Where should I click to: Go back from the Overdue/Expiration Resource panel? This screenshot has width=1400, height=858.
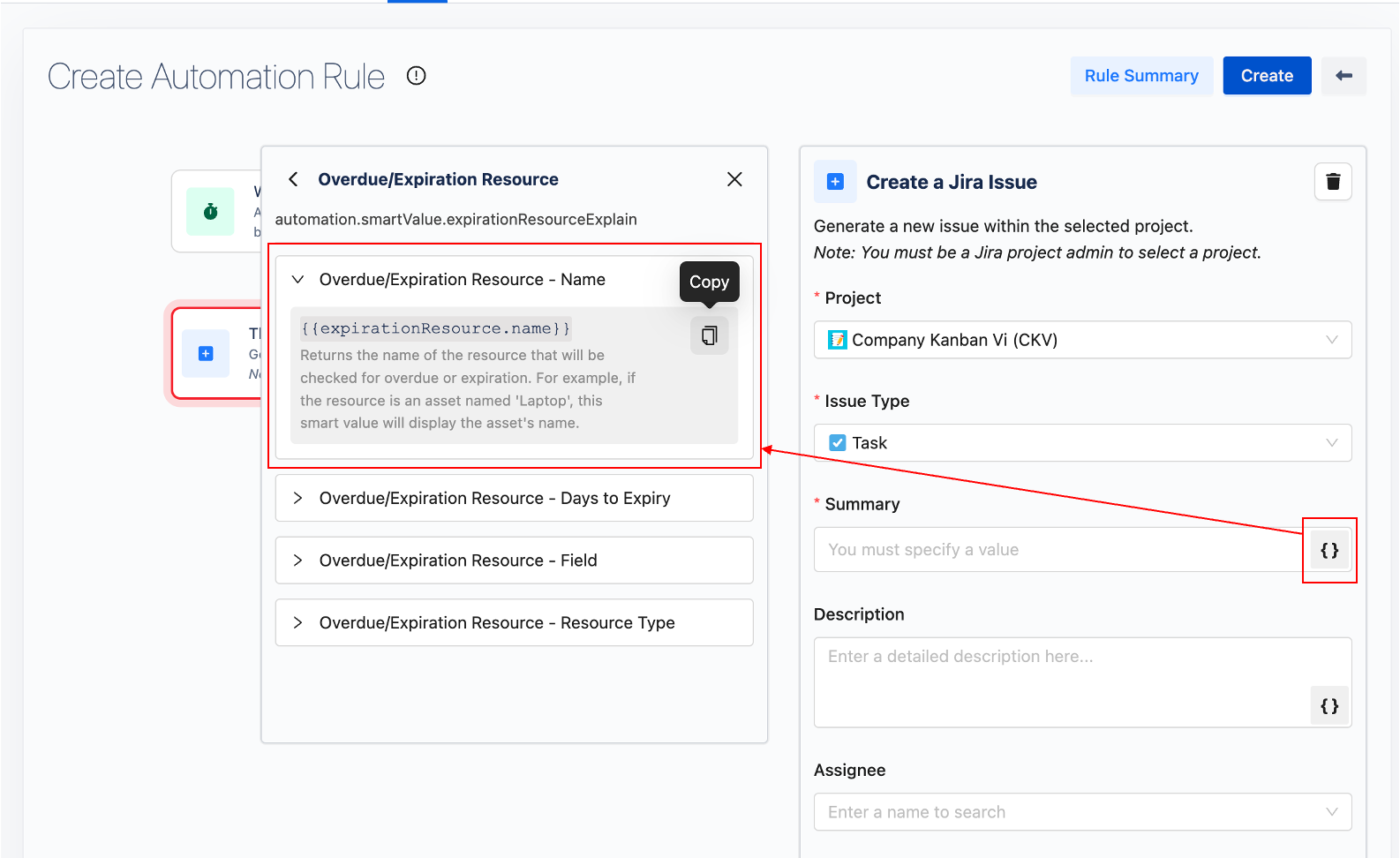[x=294, y=179]
